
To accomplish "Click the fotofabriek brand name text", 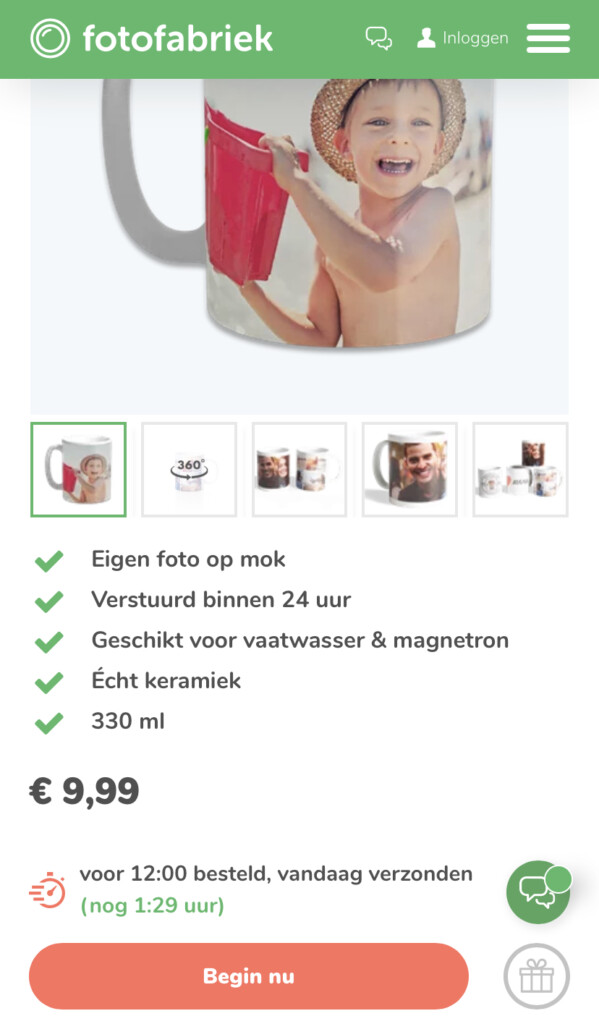I will pos(178,38).
